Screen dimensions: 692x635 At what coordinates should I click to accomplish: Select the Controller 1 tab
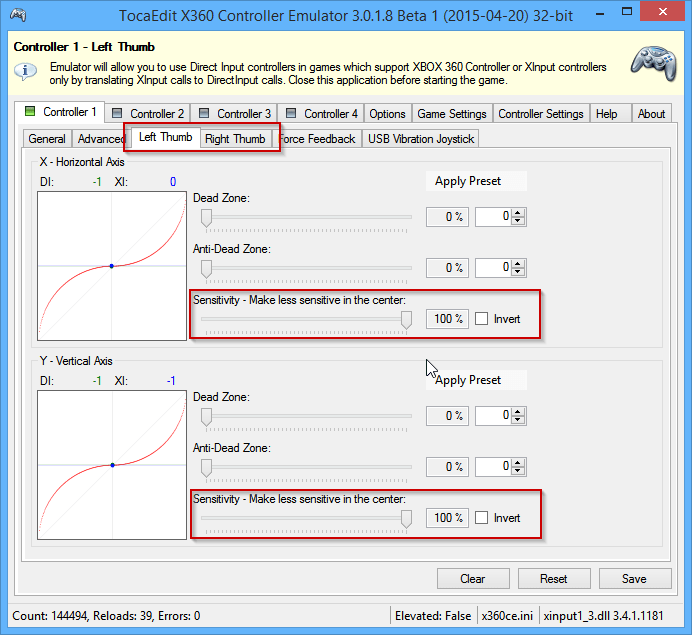[x=60, y=112]
